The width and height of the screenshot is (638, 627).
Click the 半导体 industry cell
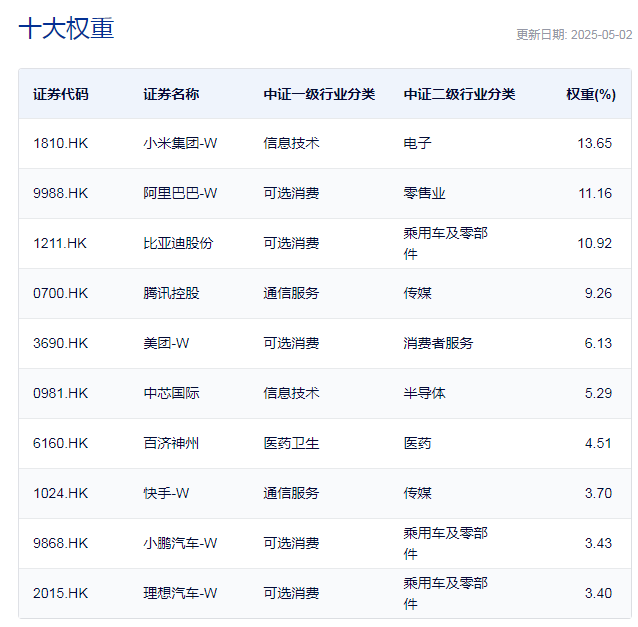[x=424, y=393]
